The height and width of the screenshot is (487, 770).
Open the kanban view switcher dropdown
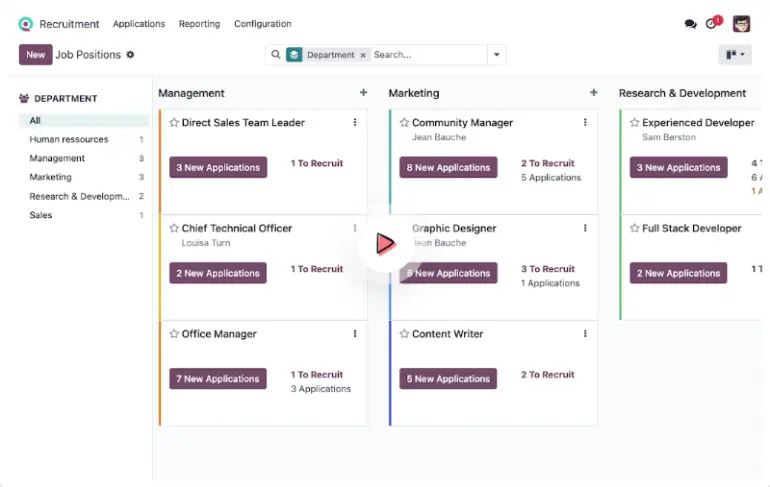[x=735, y=55]
